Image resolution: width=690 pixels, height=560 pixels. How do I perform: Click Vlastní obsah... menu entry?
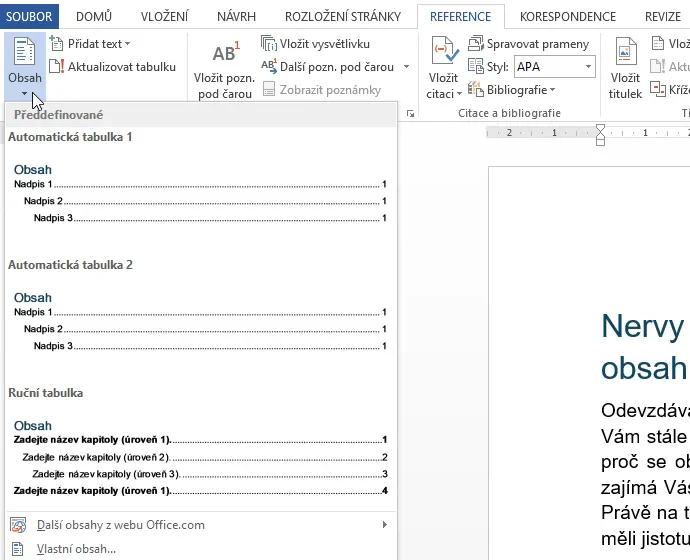pos(201,549)
